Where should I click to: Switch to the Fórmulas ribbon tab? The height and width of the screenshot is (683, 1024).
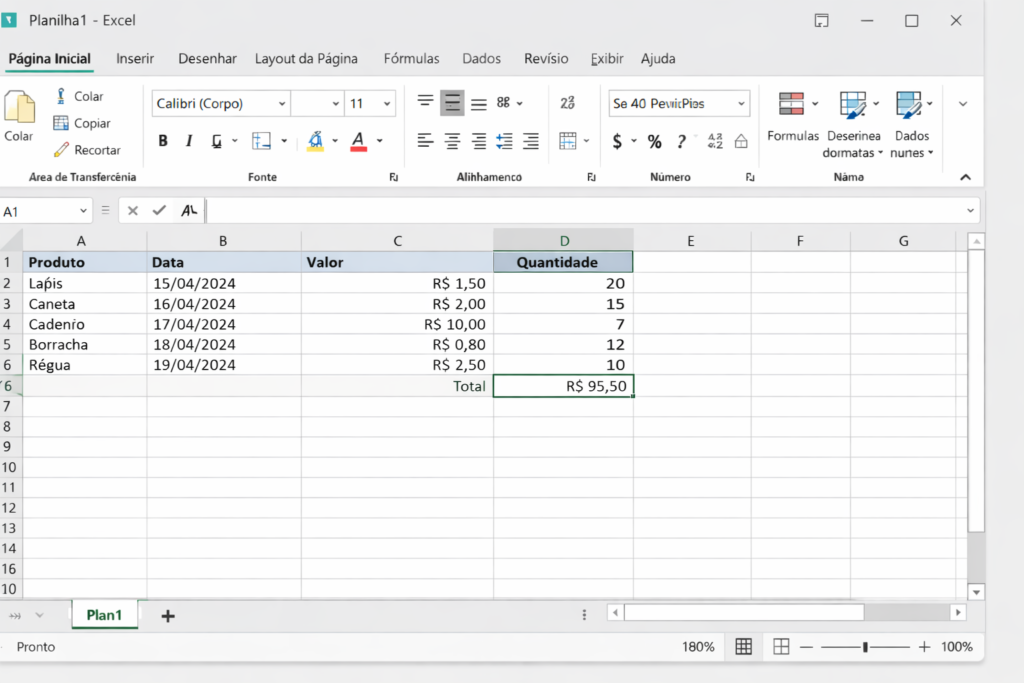tap(412, 59)
